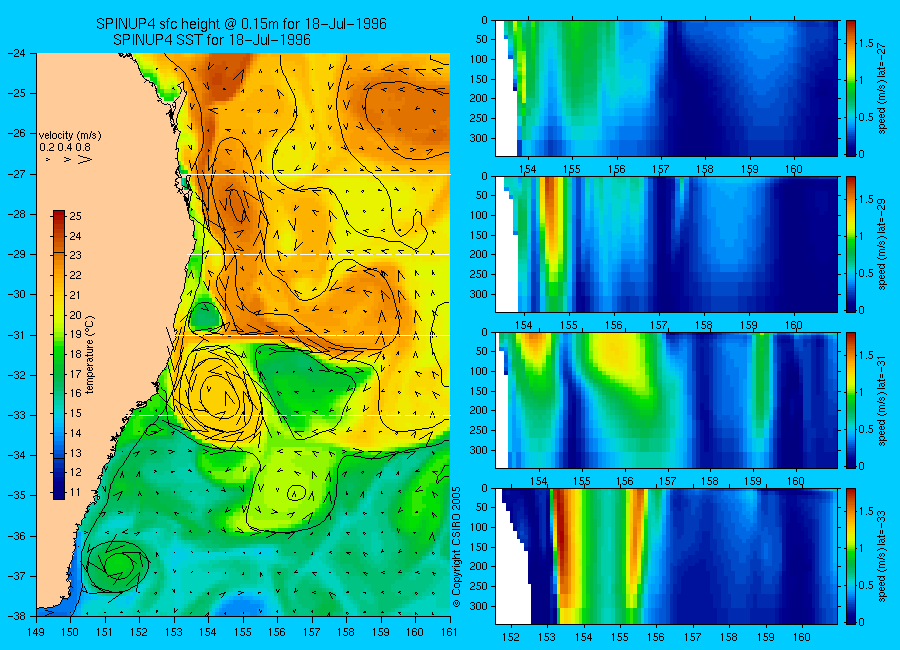Click the '157' longitude label under the lat=-27 plot

point(661,169)
